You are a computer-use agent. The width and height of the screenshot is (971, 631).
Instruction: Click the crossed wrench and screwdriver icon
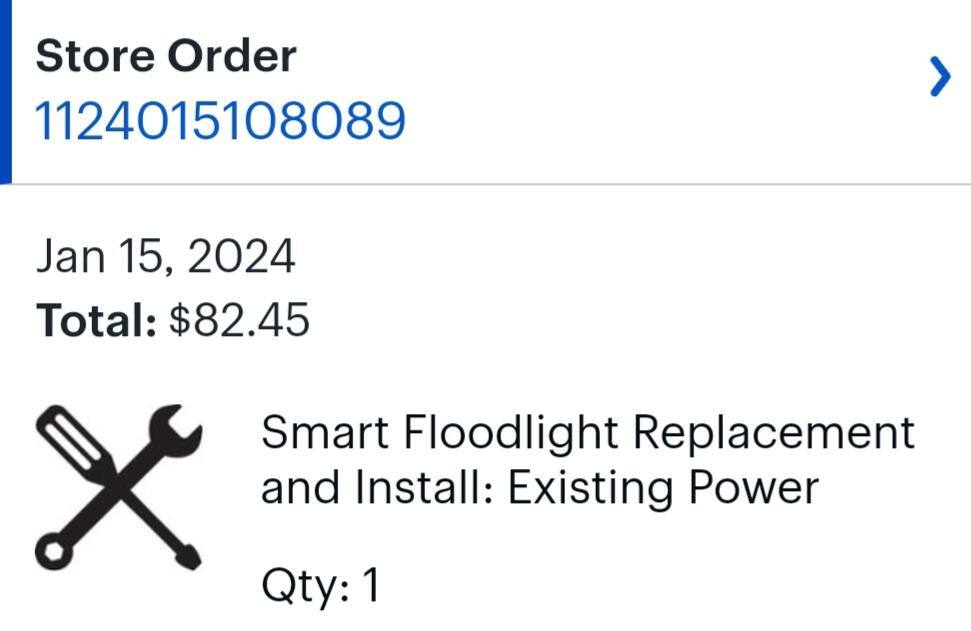click(119, 487)
